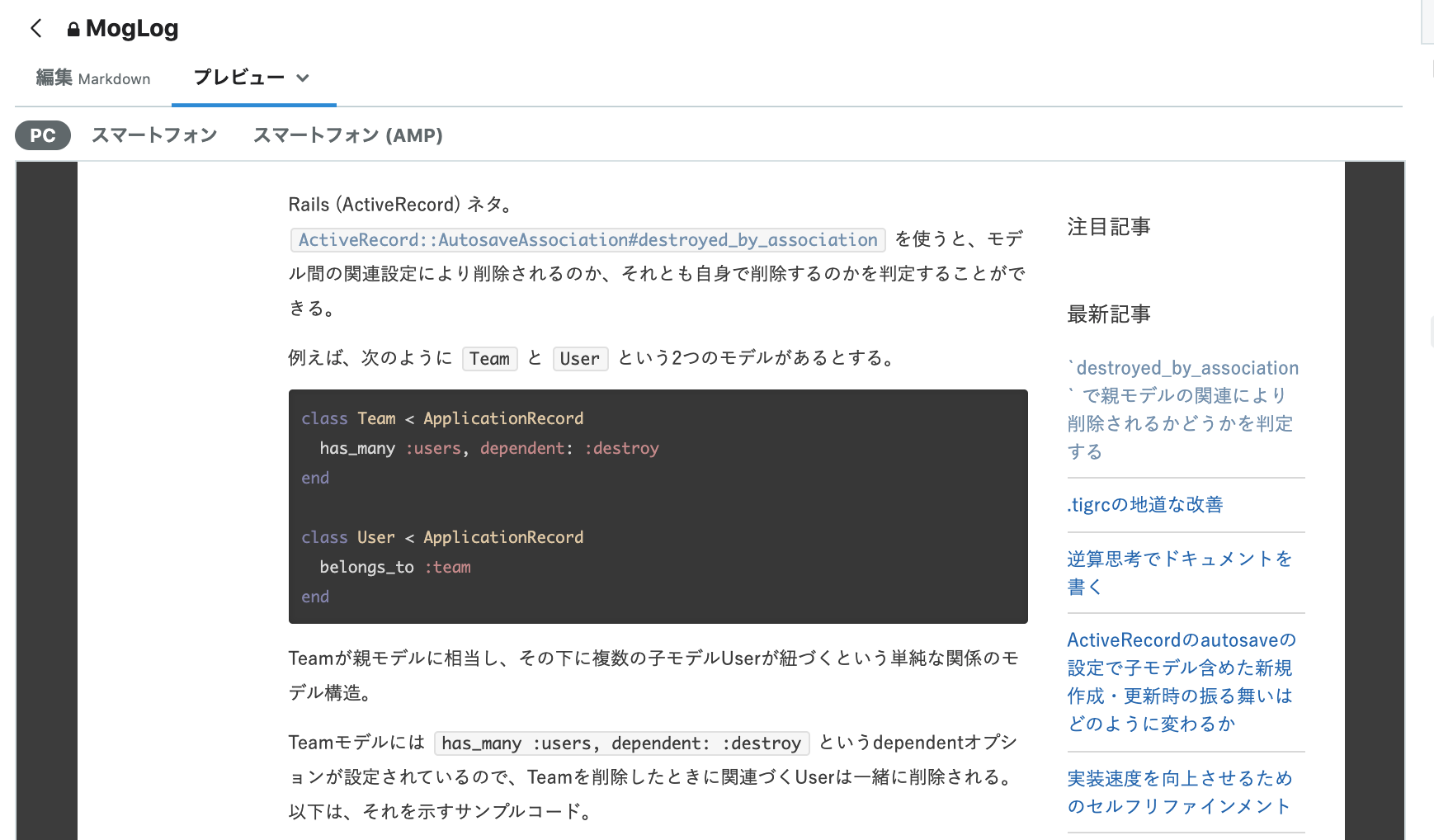Open the プレビュー dropdown chevron
1434x840 pixels.
303,78
